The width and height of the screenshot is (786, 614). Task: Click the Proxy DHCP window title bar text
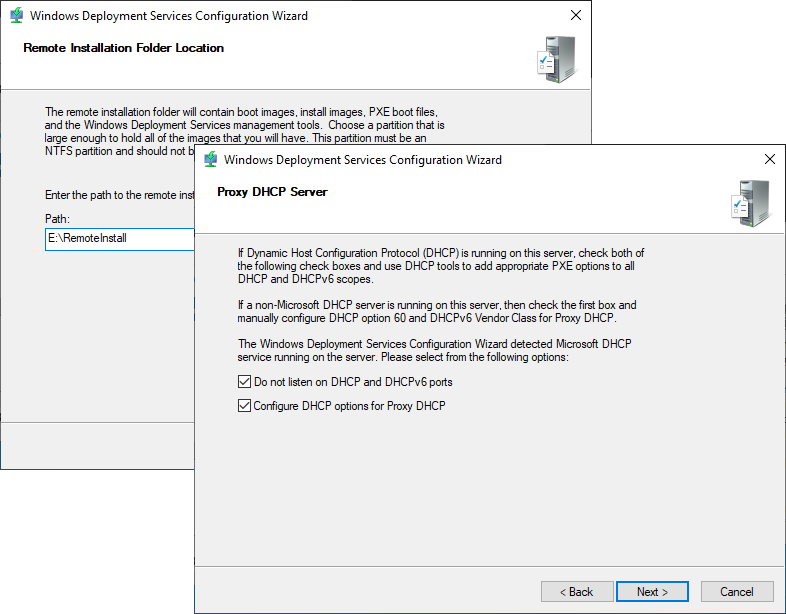click(x=362, y=160)
